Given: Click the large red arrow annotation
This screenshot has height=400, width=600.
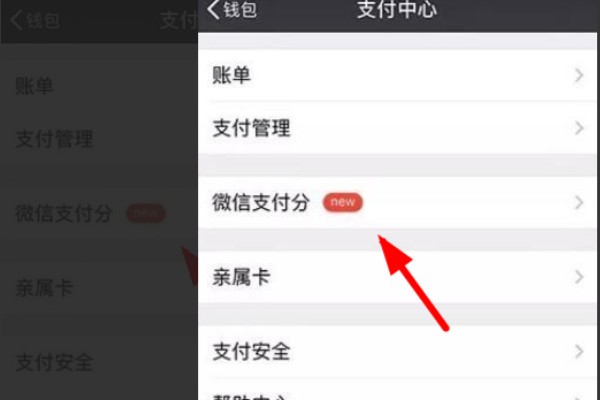Looking at the screenshot, I should (x=412, y=282).
